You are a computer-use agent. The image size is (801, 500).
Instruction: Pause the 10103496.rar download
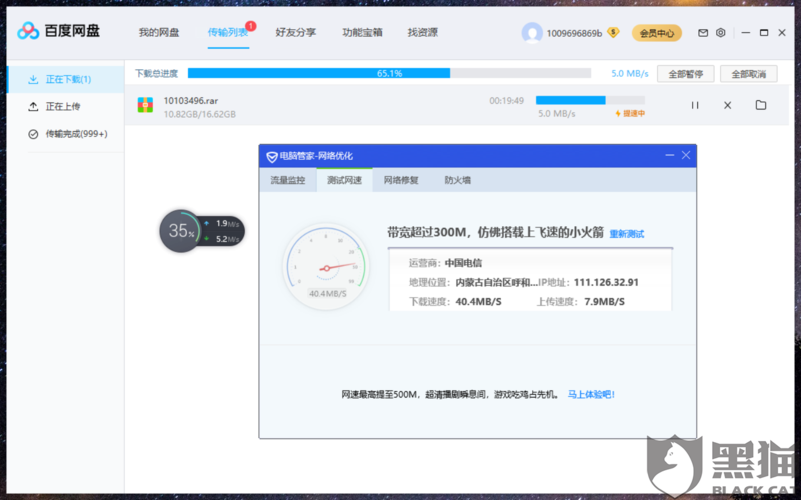(695, 105)
